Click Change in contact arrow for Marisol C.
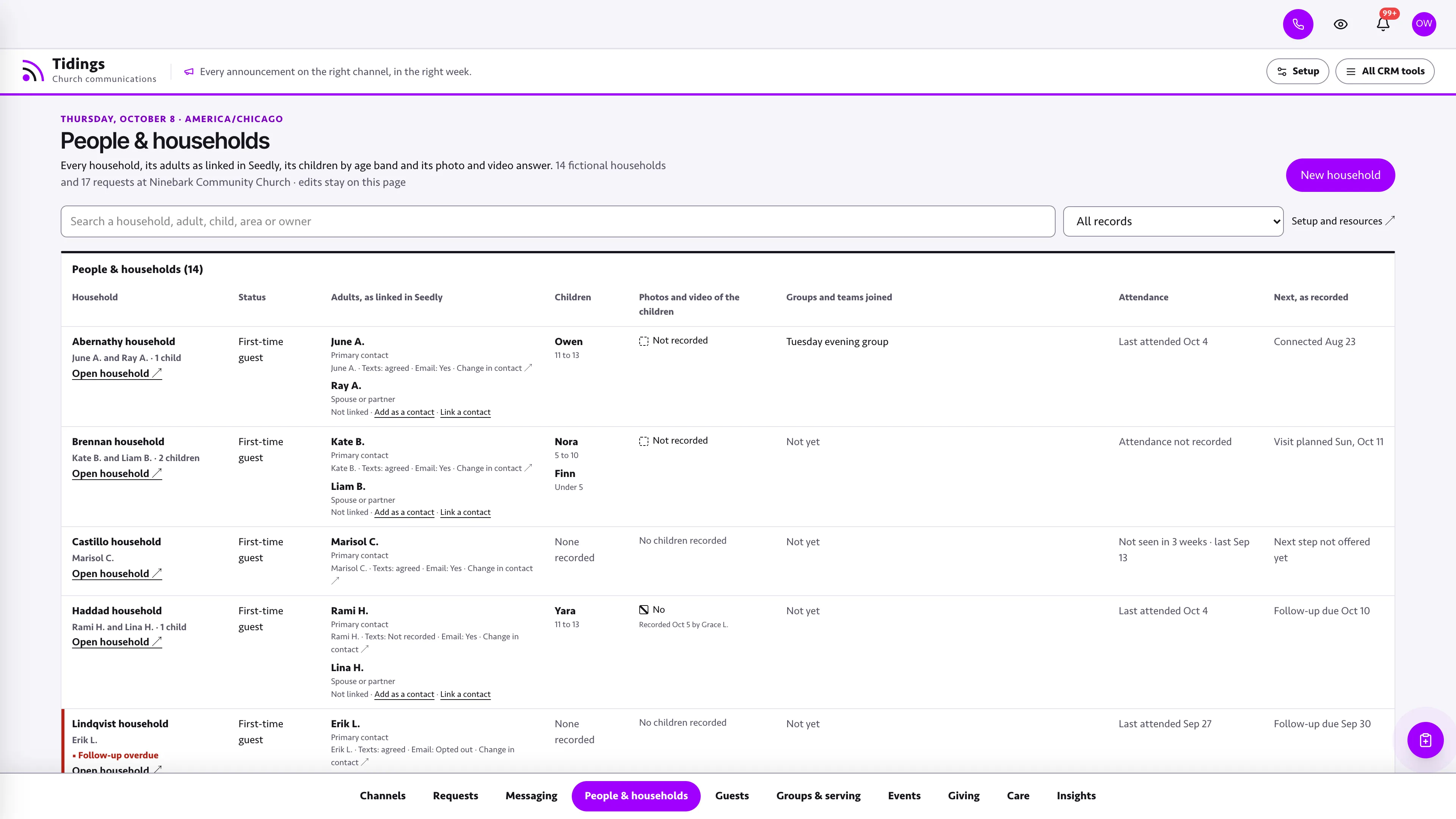Screen dimensions: 1456x819 [x=335, y=581]
